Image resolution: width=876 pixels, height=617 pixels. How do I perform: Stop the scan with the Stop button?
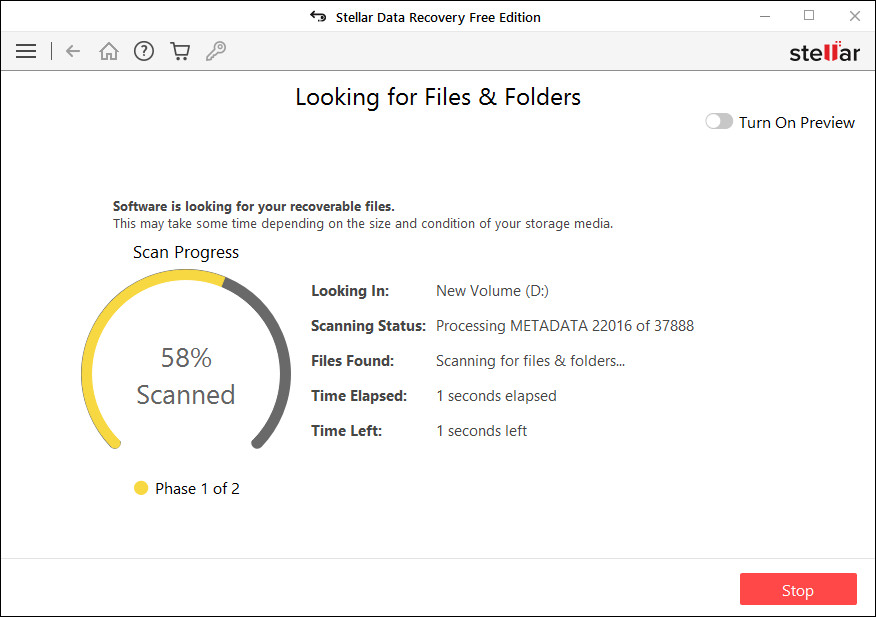(798, 589)
